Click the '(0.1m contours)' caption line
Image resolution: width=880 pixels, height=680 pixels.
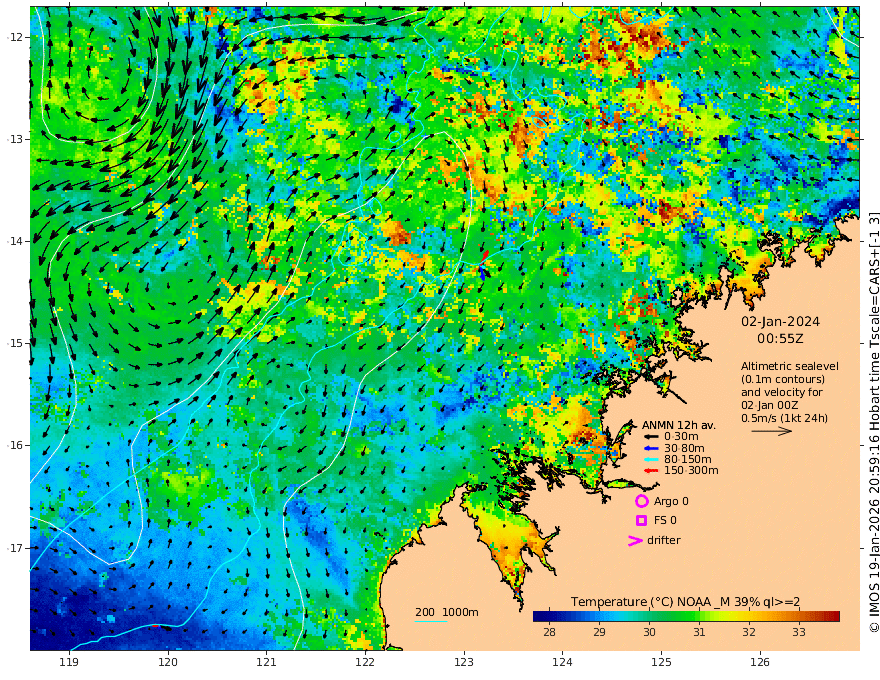coord(783,379)
